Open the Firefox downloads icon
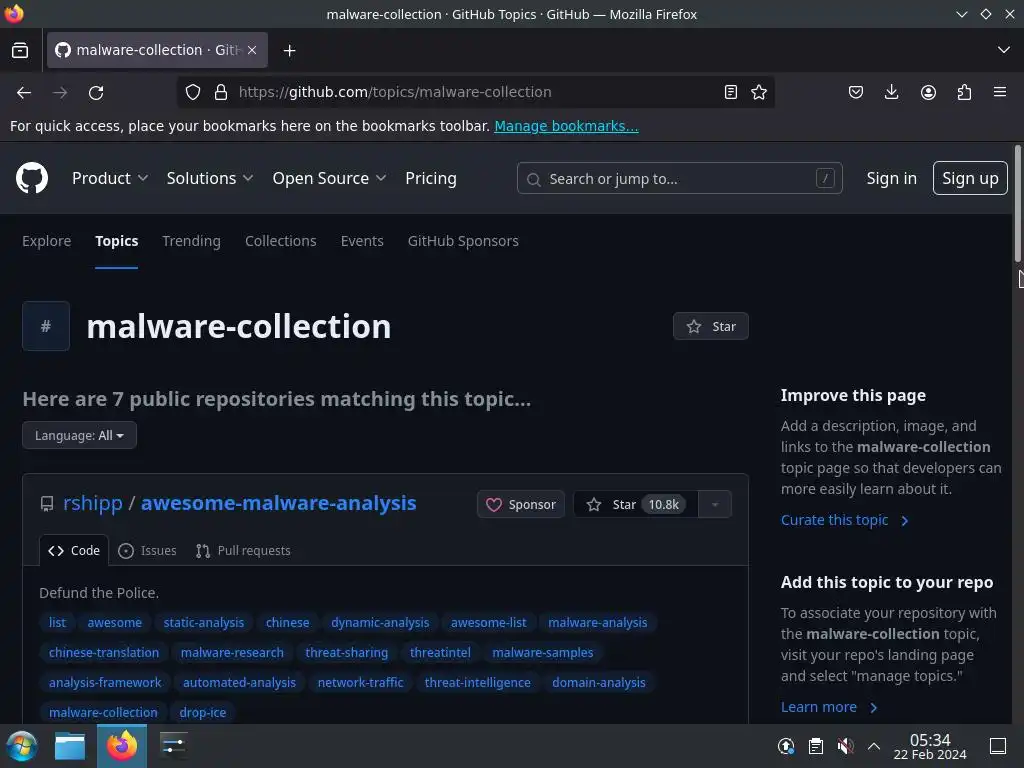This screenshot has height=768, width=1024. [x=891, y=92]
